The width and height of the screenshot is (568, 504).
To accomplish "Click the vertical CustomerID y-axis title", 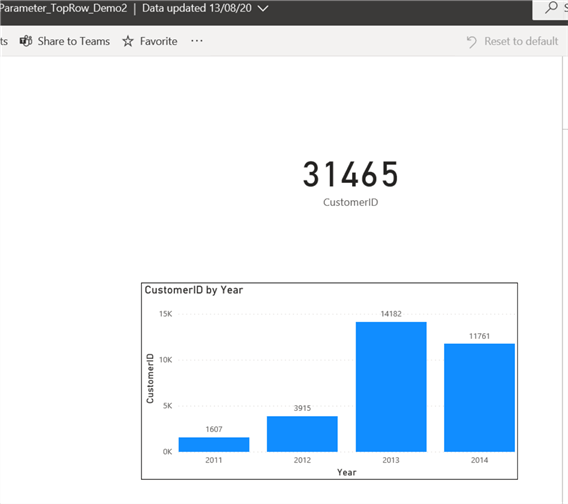I will (x=150, y=378).
